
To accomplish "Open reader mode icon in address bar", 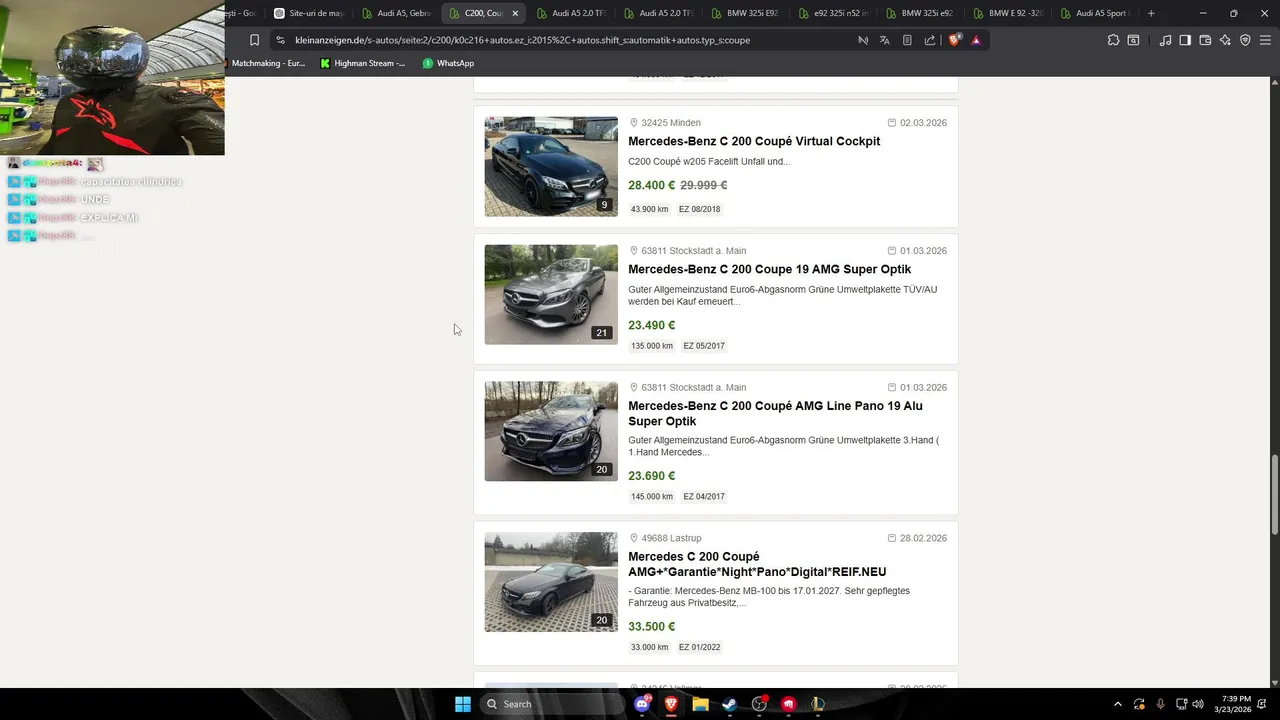I will coord(907,40).
